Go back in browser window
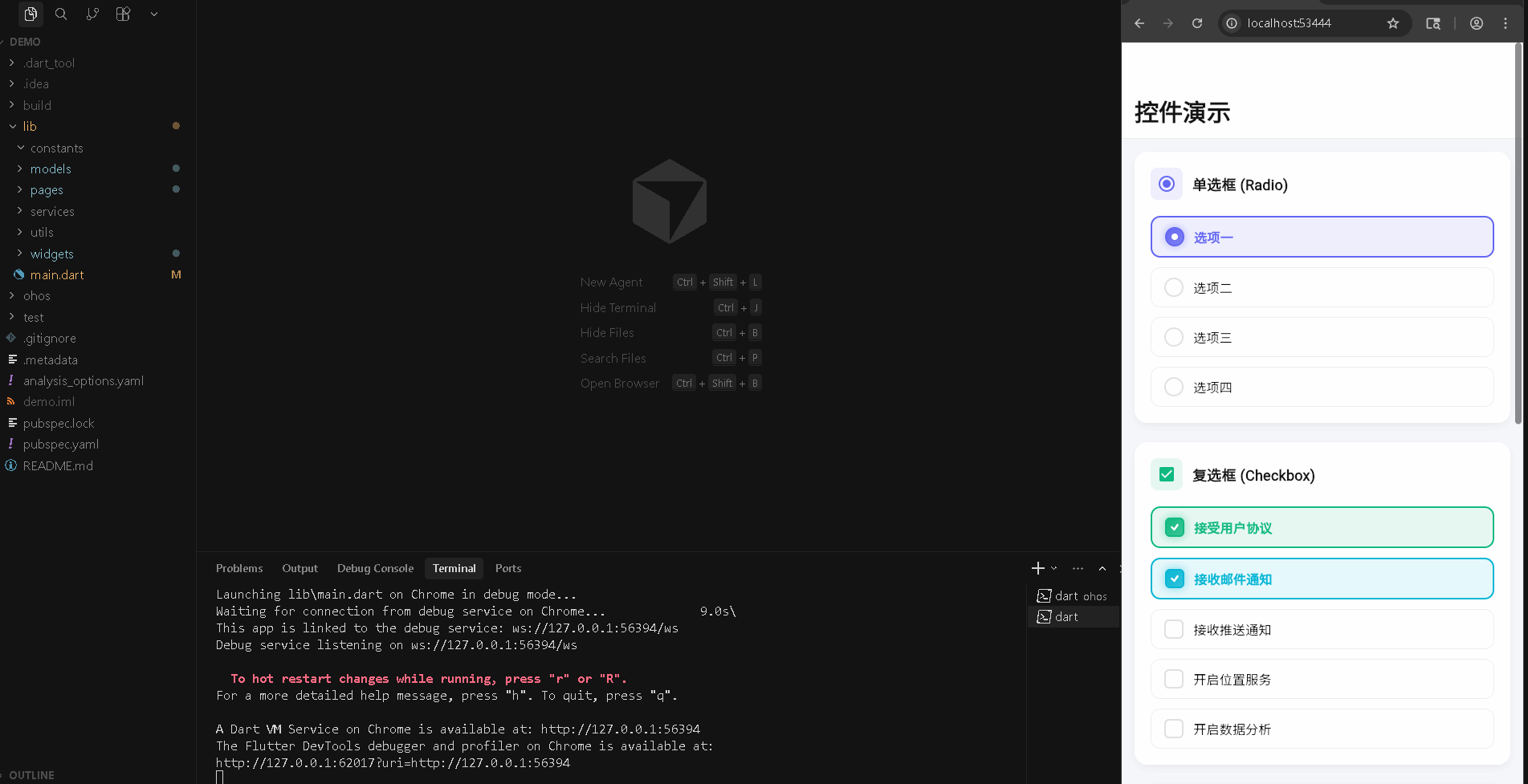This screenshot has width=1528, height=784. (x=1139, y=23)
